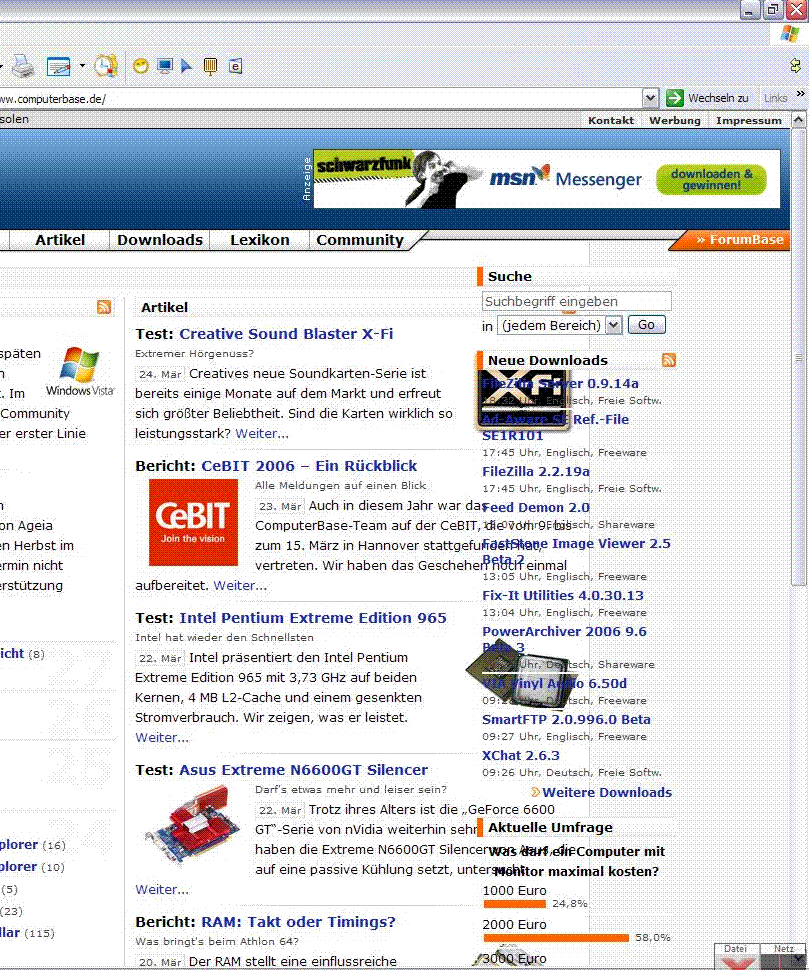Open the Kontakt link in the header
The height and width of the screenshot is (970, 809).
[x=611, y=121]
